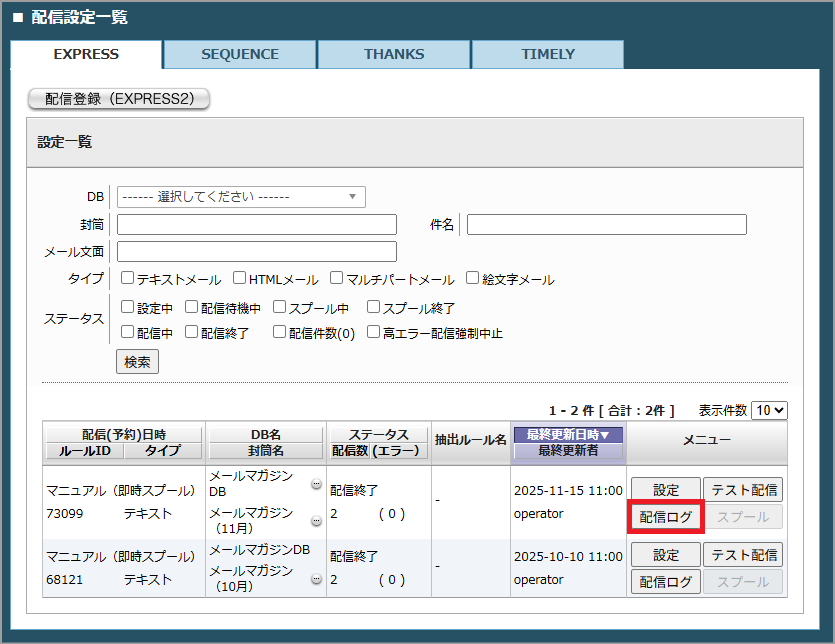This screenshot has height=644, width=835.
Task: Click the ellipsis icon beside メールマガジンDB in first row
Action: pos(316,484)
